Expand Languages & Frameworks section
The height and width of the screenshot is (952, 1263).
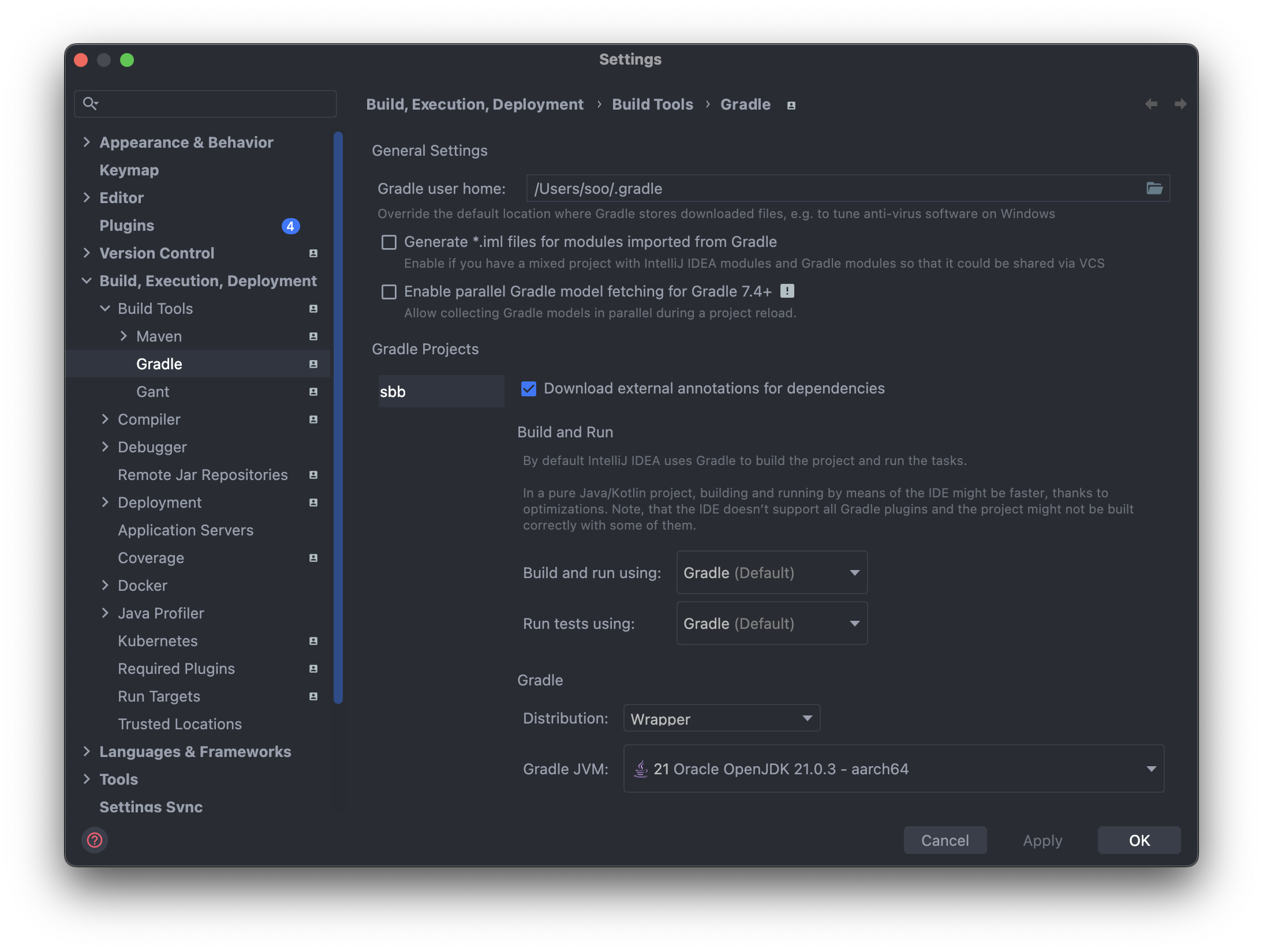click(x=87, y=751)
